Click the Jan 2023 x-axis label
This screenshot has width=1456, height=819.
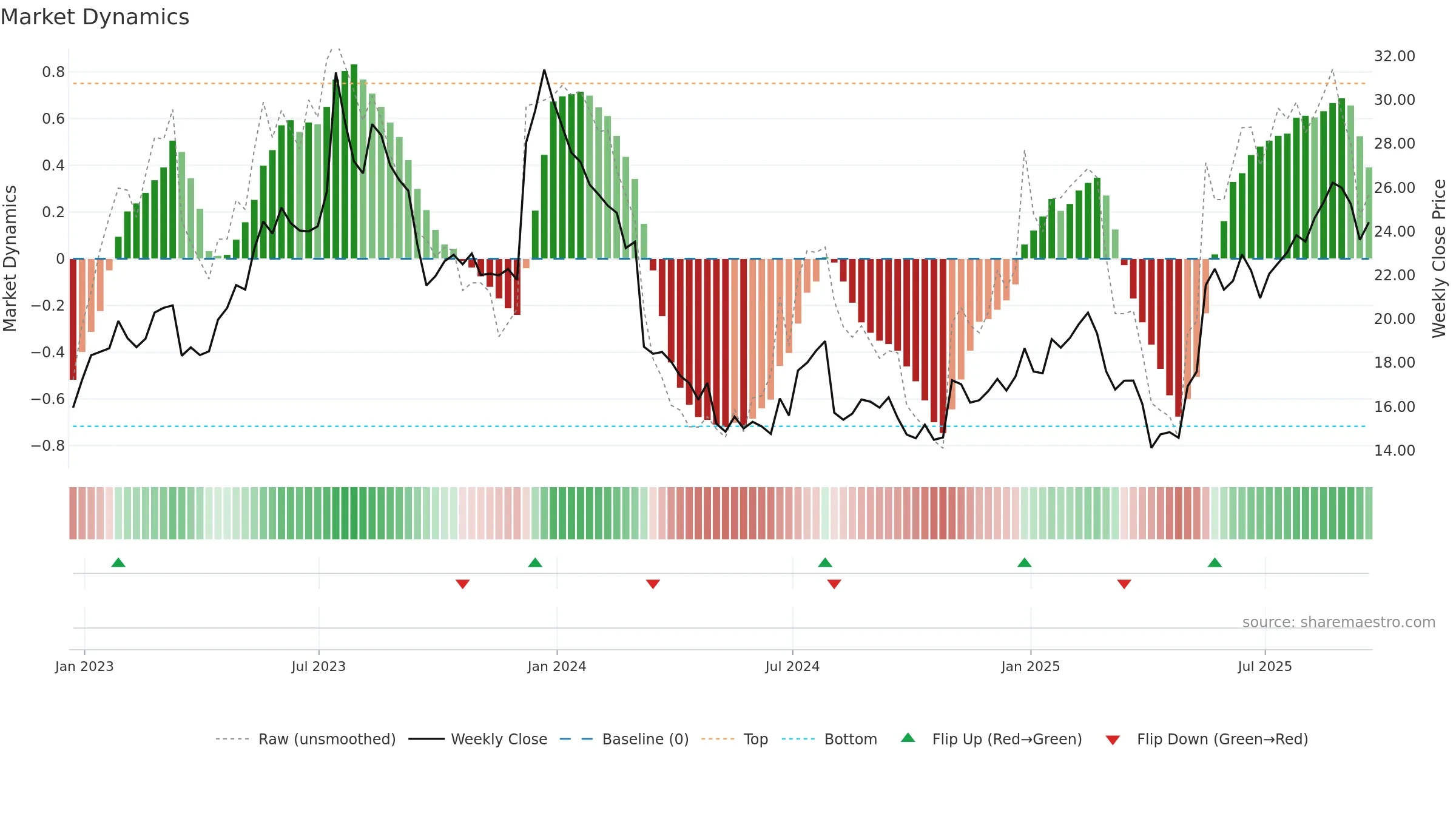tap(84, 666)
